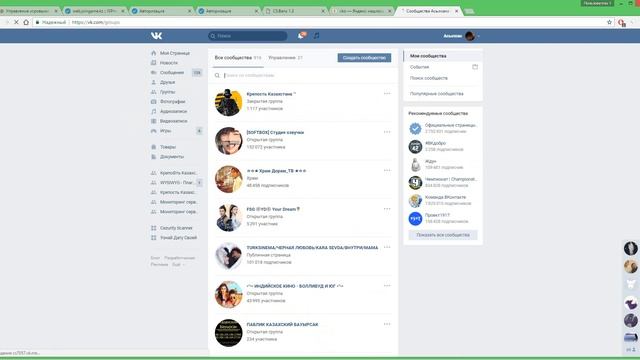Open Команда ВКонтакте recommended link
The image size is (640, 360).
445,197
